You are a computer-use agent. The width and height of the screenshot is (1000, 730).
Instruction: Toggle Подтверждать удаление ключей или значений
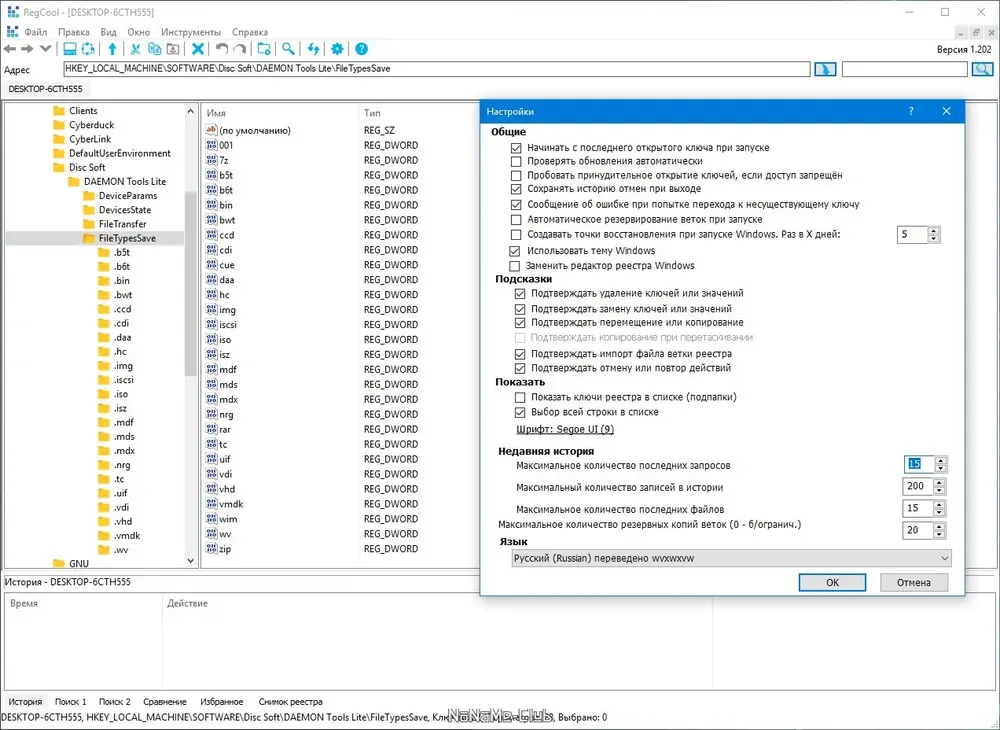click(520, 294)
